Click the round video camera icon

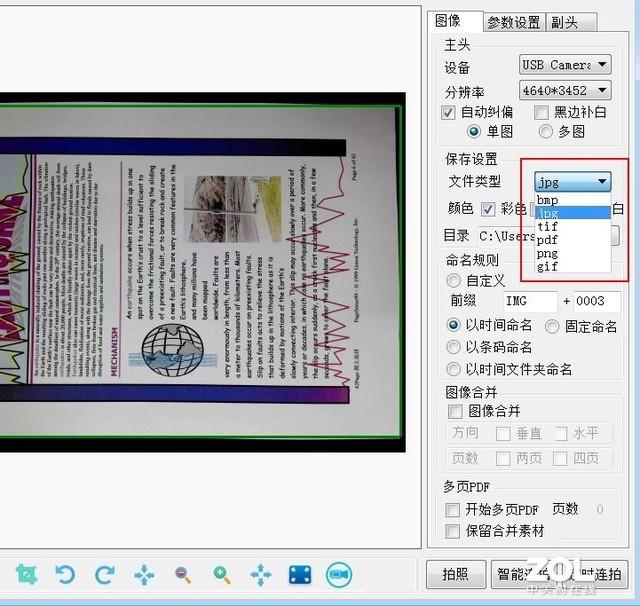tap(339, 575)
